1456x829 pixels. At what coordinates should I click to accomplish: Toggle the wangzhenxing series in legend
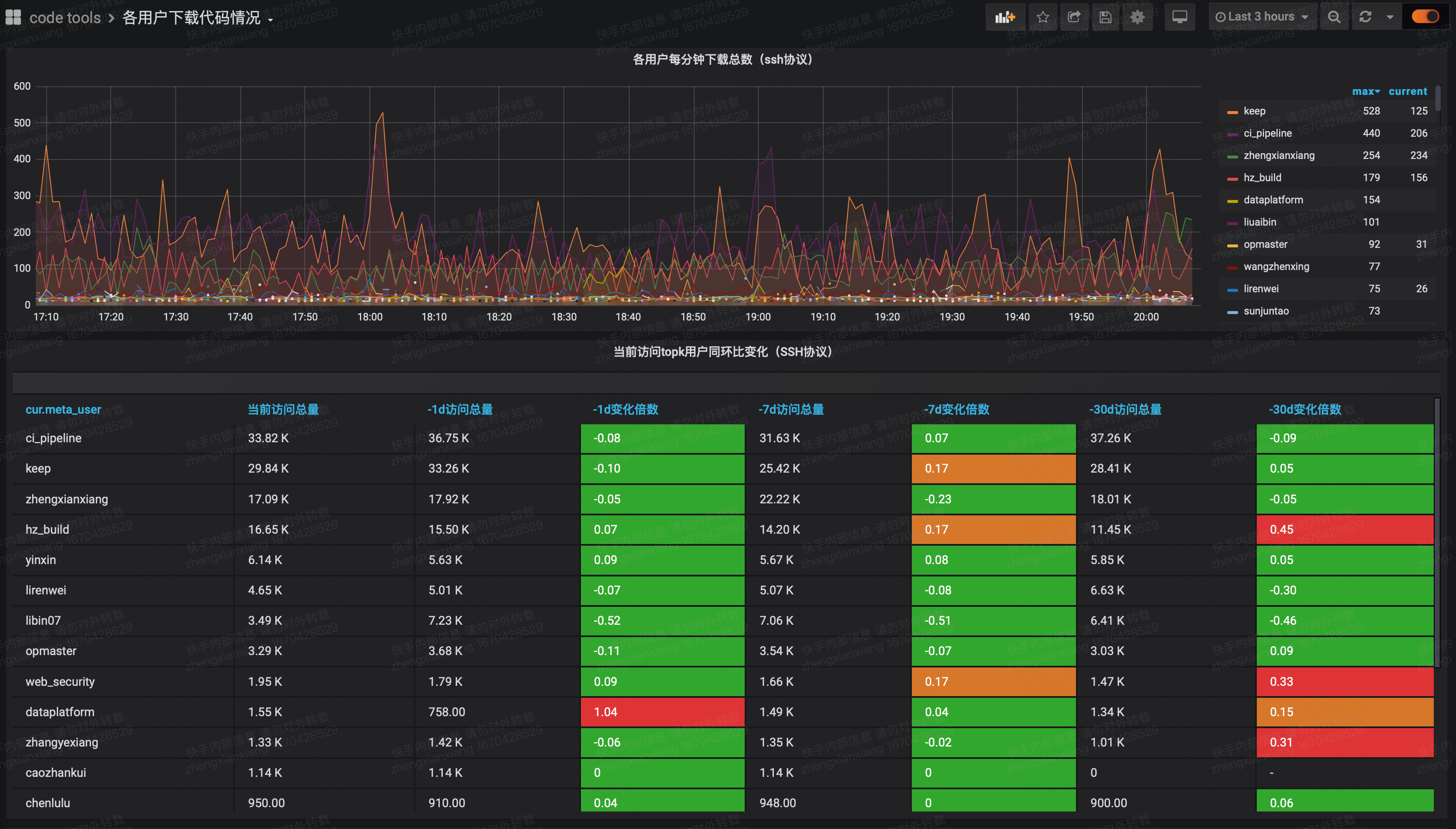click(x=1276, y=267)
